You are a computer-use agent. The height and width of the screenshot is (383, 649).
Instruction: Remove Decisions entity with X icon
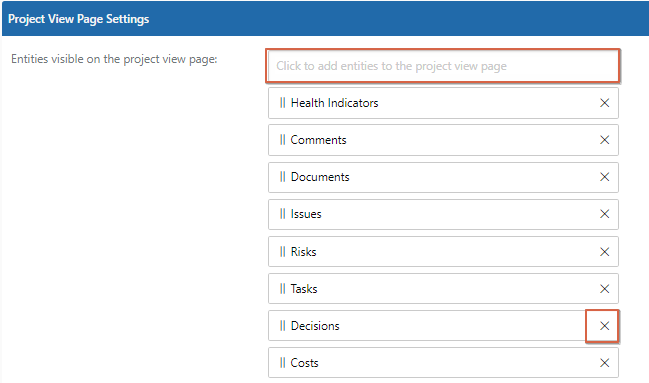604,326
